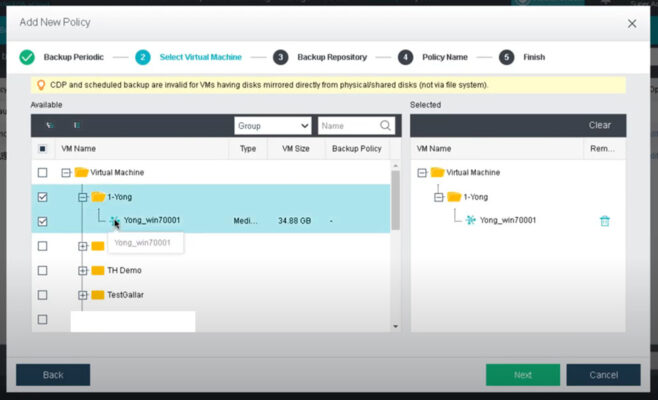Uncheck the Yong_win70001 VM checkbox
The height and width of the screenshot is (400, 658).
pos(42,221)
